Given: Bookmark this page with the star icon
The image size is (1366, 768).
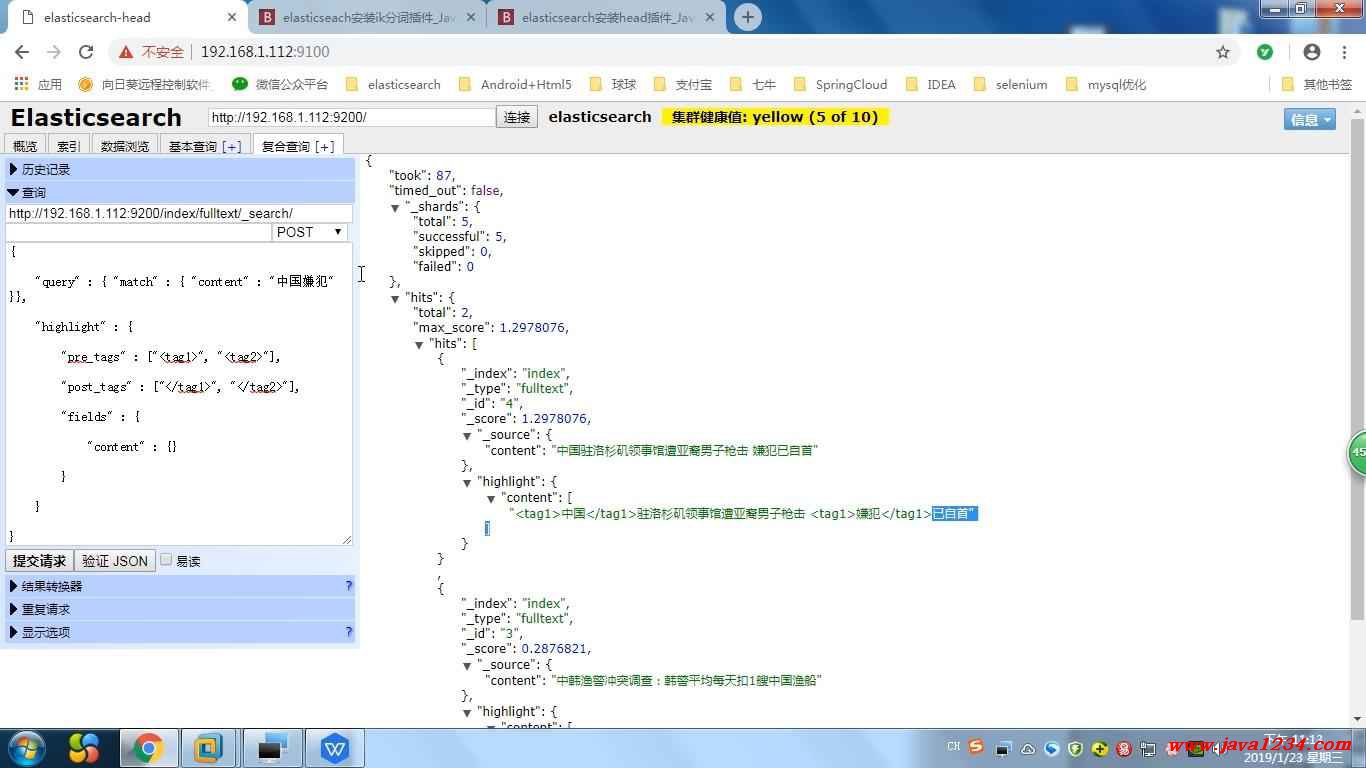Looking at the screenshot, I should tap(1223, 52).
